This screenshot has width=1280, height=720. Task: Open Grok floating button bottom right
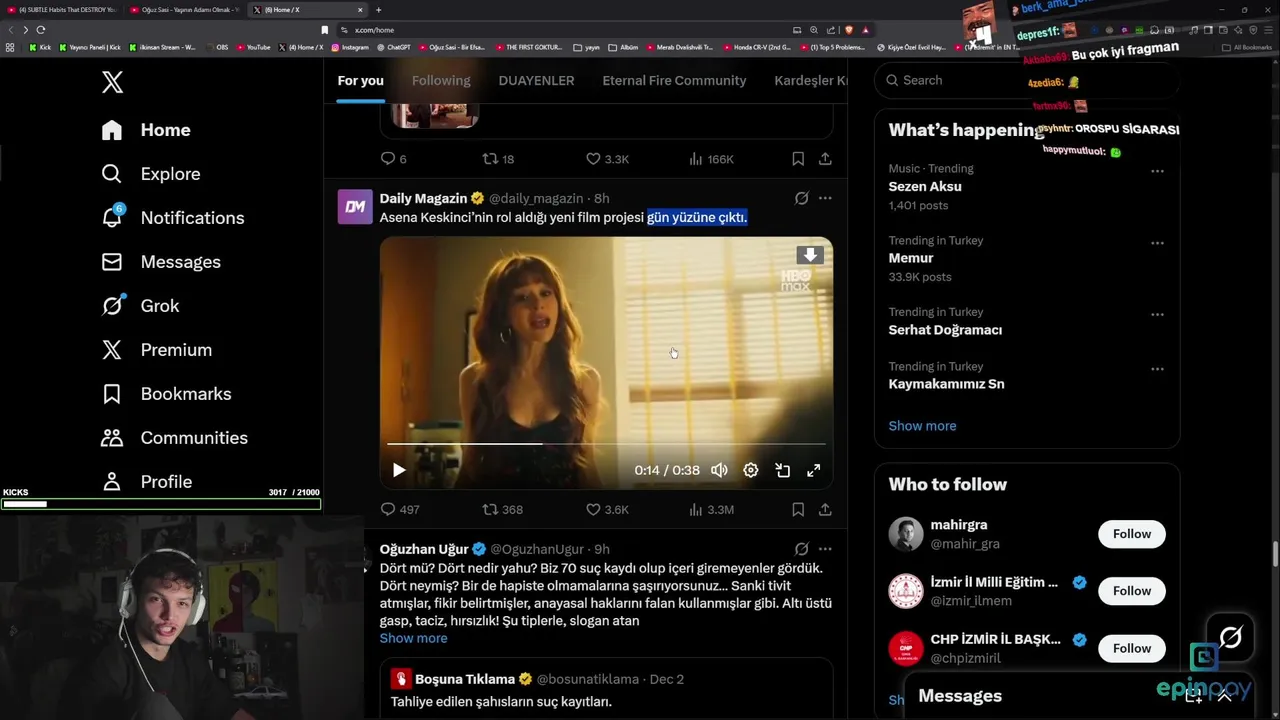click(x=1230, y=637)
